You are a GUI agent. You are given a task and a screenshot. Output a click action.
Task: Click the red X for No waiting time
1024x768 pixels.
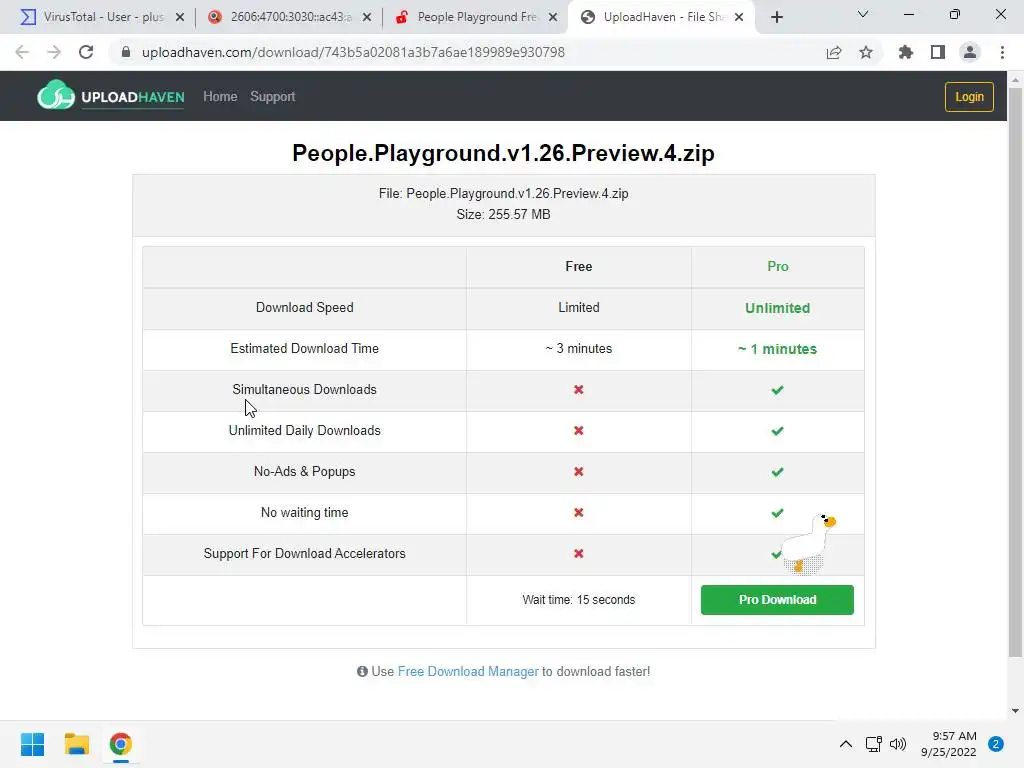tap(579, 513)
